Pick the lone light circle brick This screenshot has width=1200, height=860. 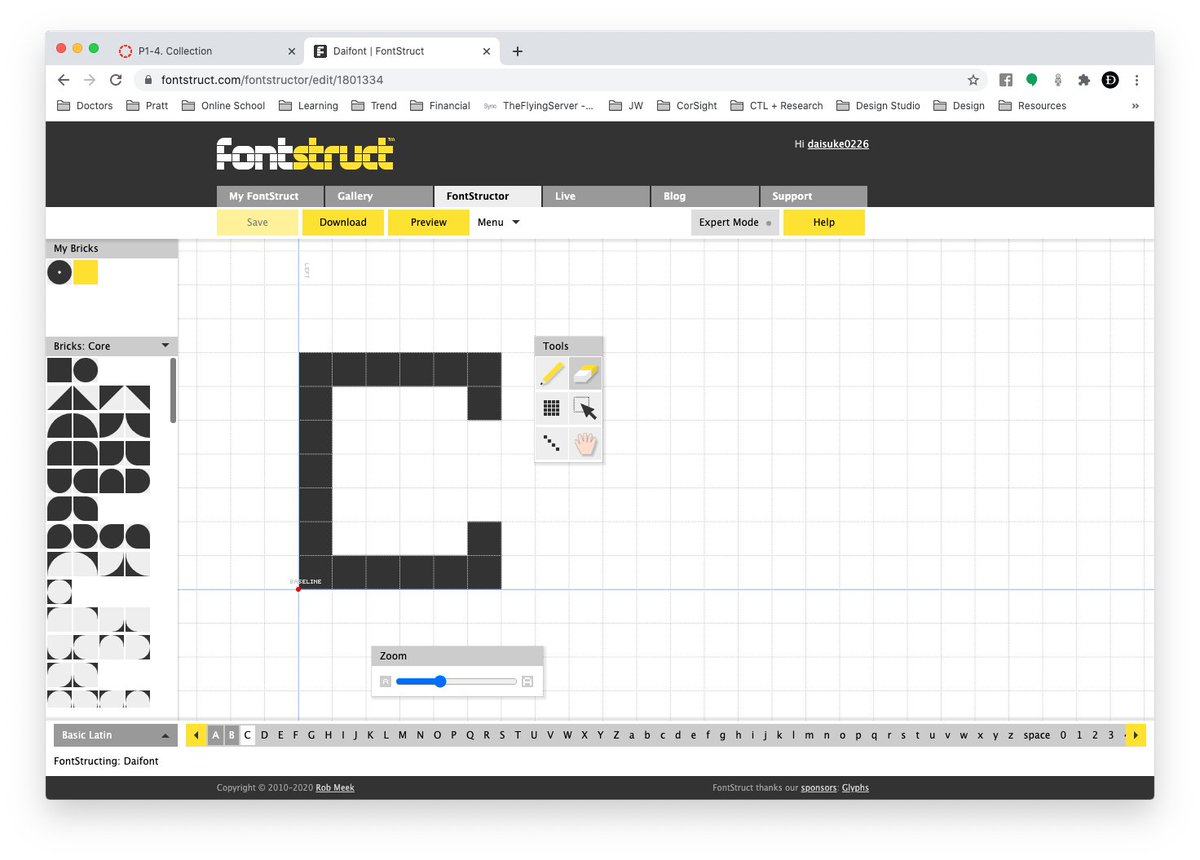click(60, 592)
